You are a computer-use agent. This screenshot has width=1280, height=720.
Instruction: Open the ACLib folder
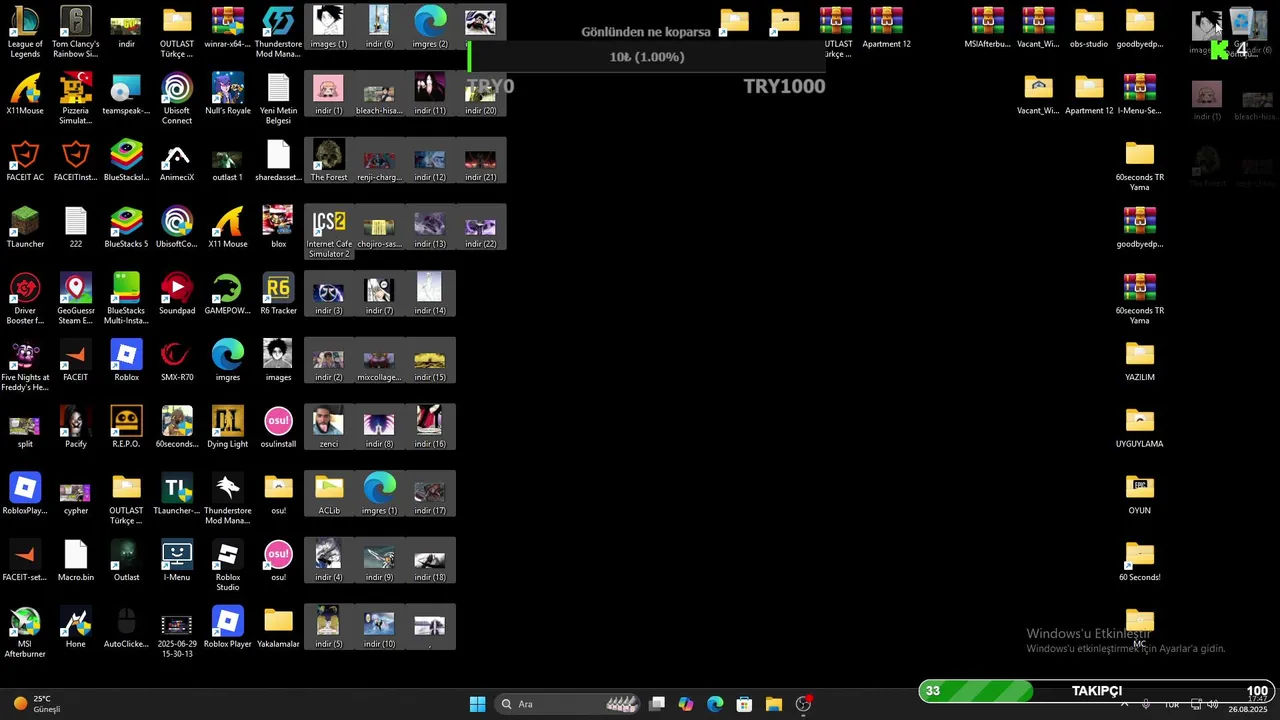tap(329, 494)
